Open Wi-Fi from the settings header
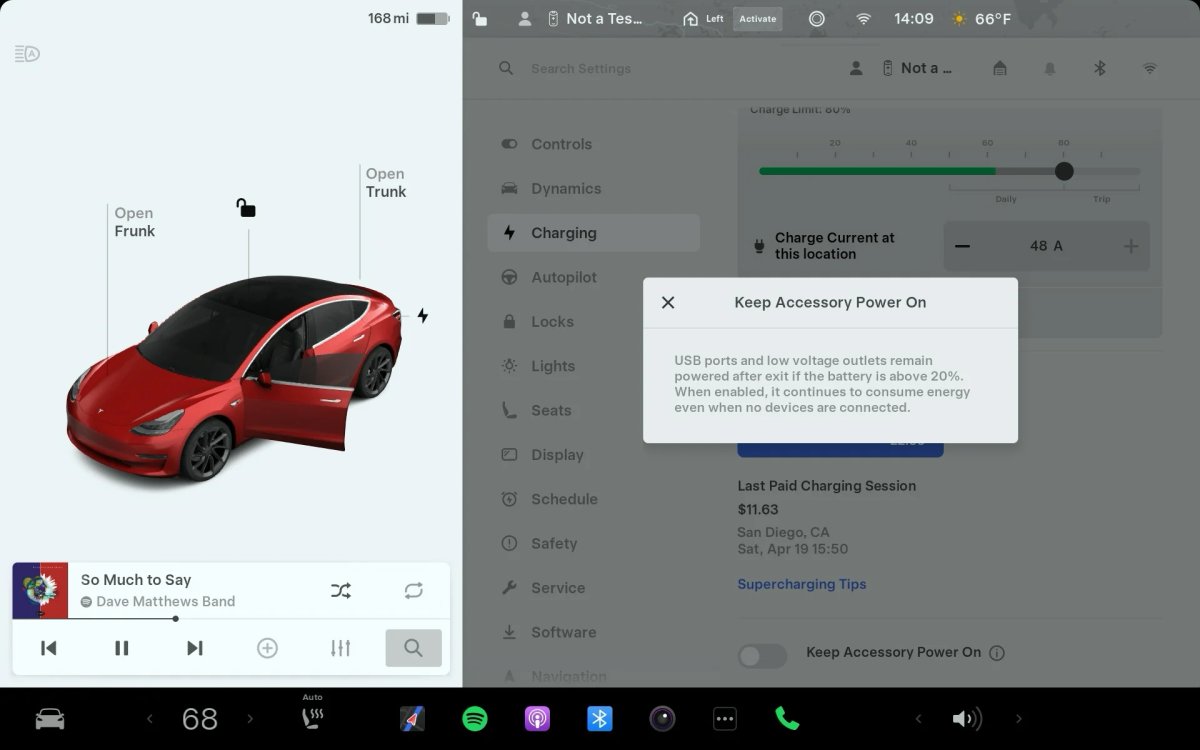 pos(1150,68)
